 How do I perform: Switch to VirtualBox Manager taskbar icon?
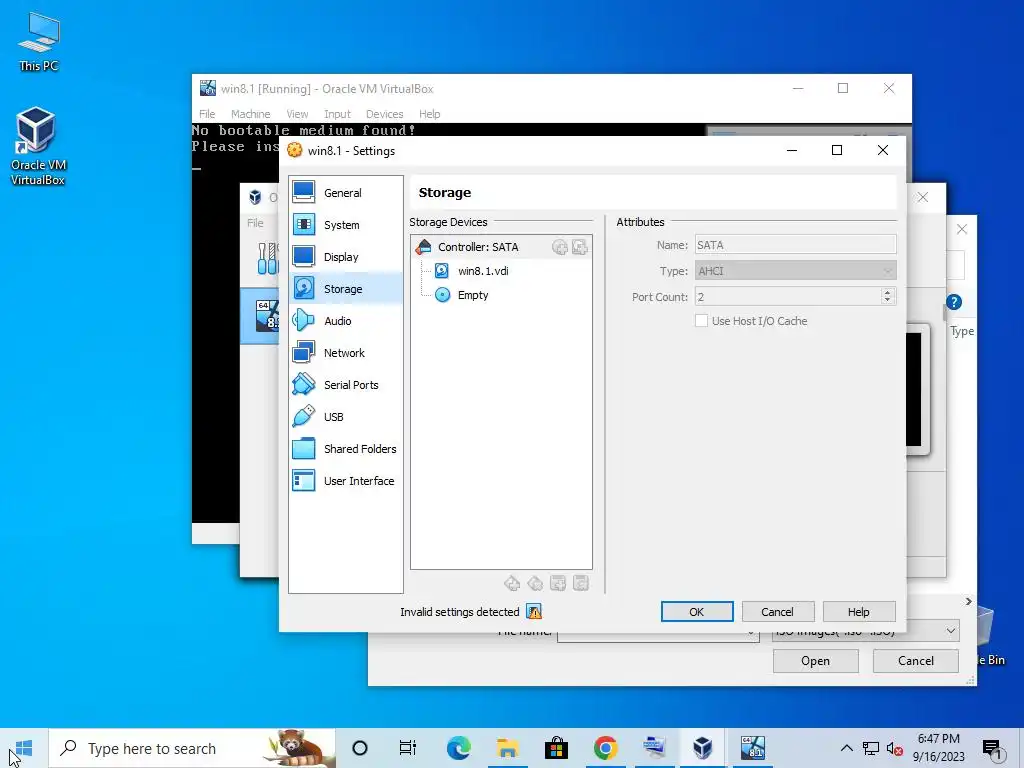(703, 748)
